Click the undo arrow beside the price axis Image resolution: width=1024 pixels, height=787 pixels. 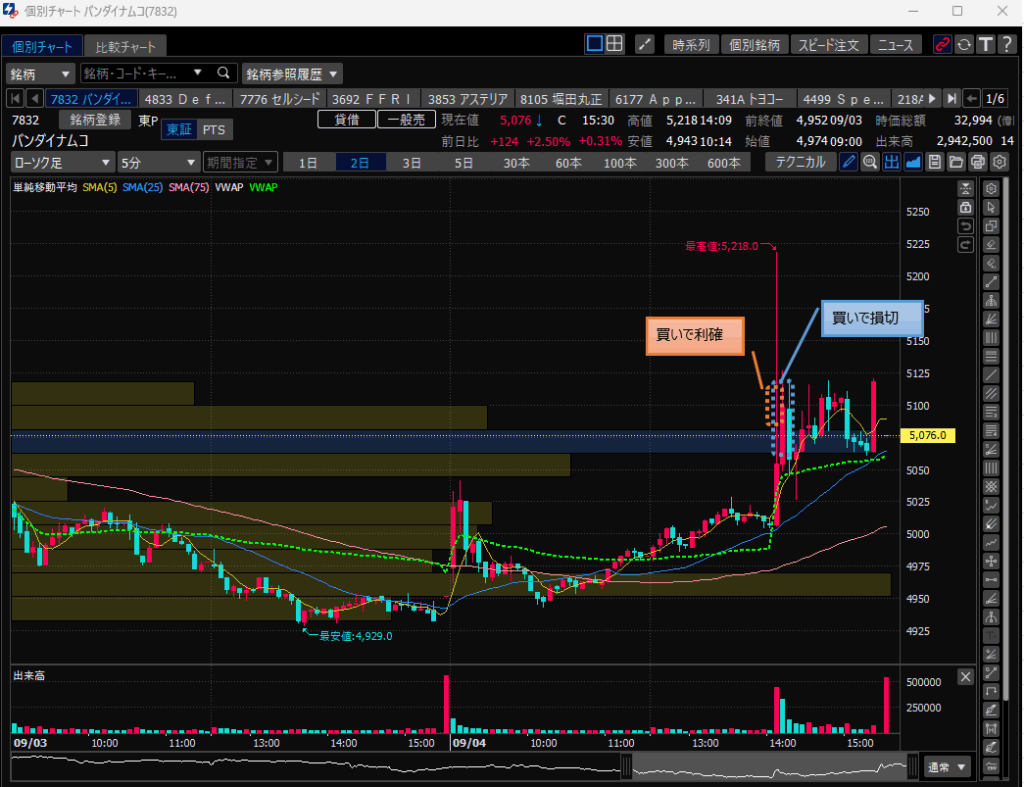click(x=965, y=226)
